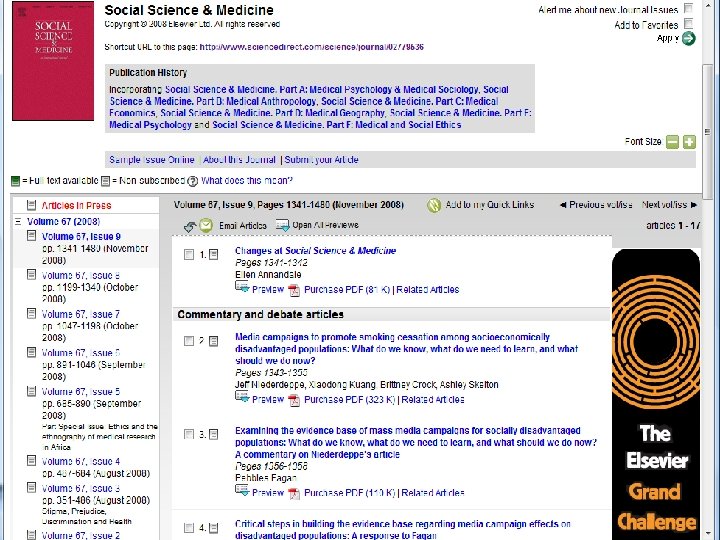This screenshot has height=540, width=720.
Task: Click document icon next to Volume 67, Issue 8
Action: pos(31,275)
